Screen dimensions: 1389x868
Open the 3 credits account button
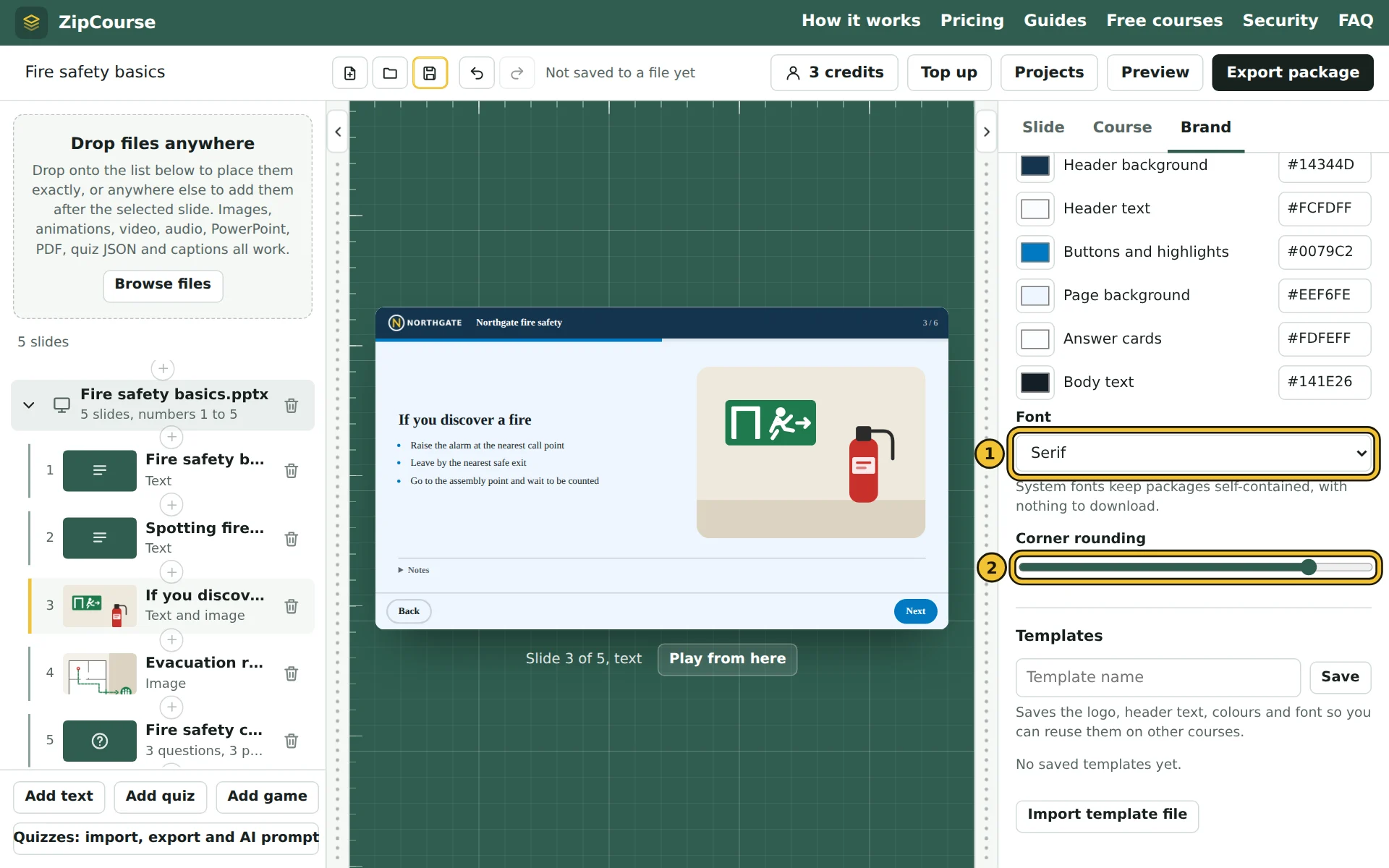tap(834, 72)
